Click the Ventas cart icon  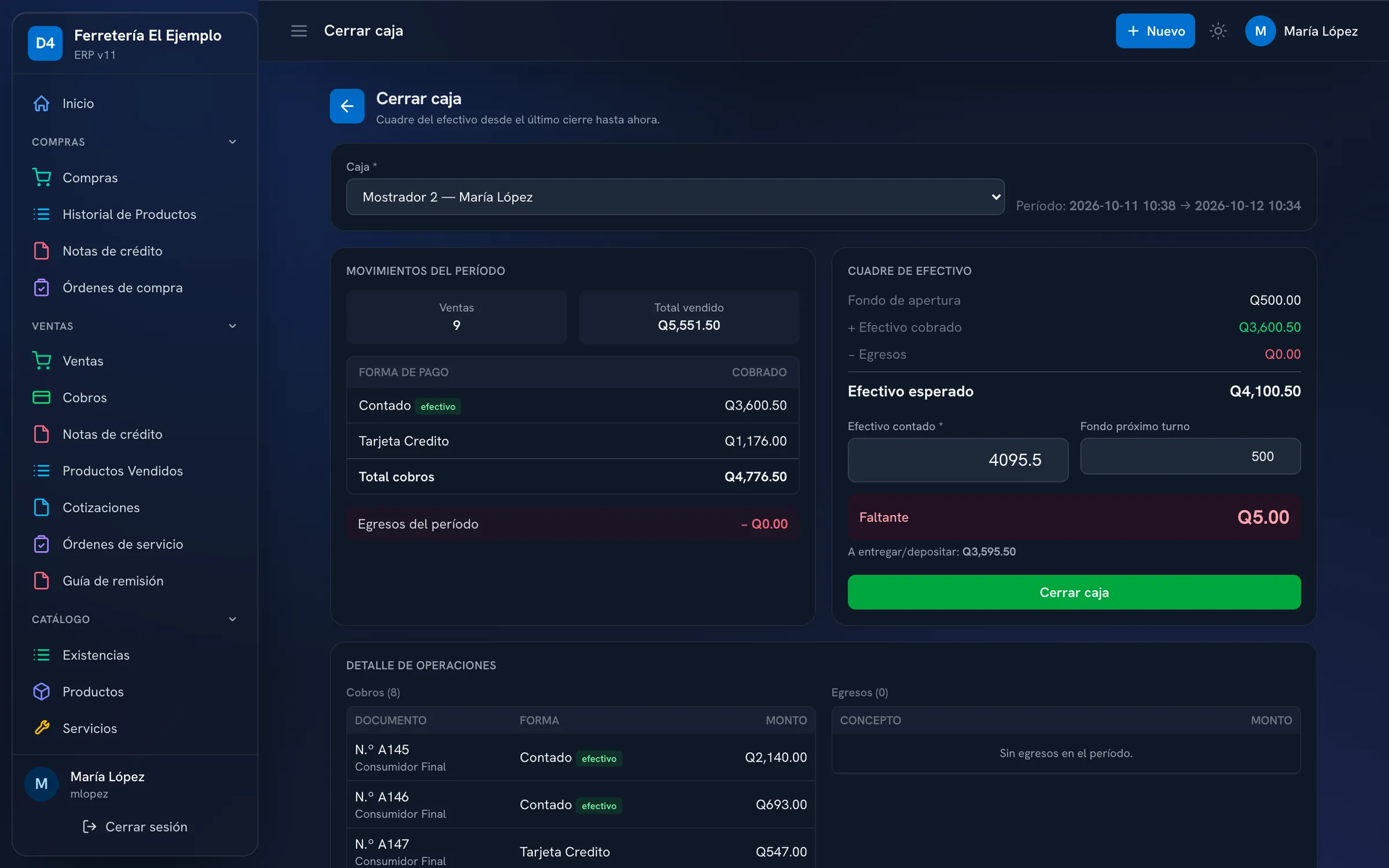[x=42, y=361]
